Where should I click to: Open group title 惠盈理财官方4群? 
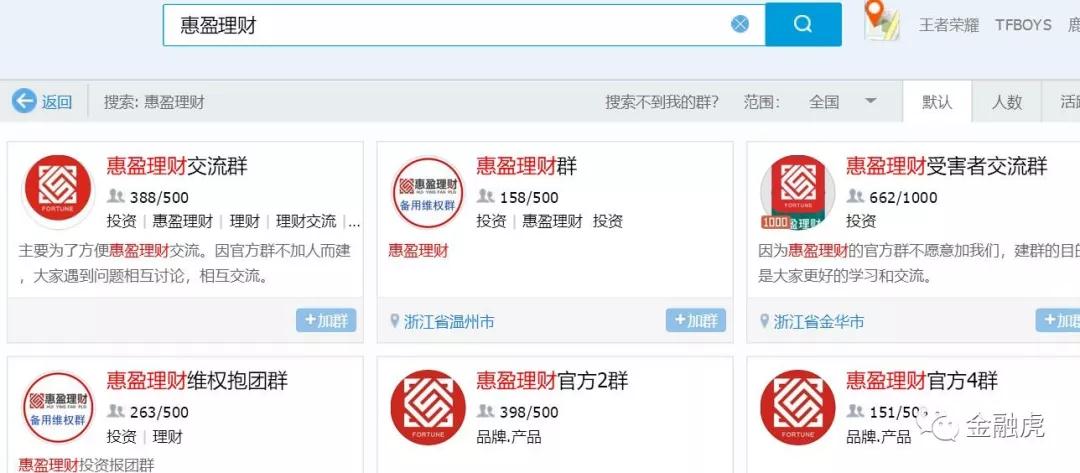pos(922,381)
